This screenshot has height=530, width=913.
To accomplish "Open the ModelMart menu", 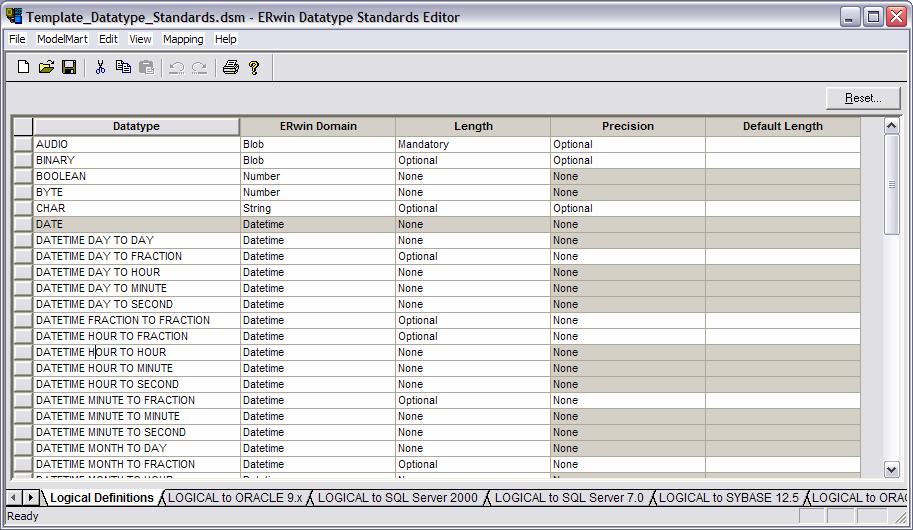I will click(62, 39).
